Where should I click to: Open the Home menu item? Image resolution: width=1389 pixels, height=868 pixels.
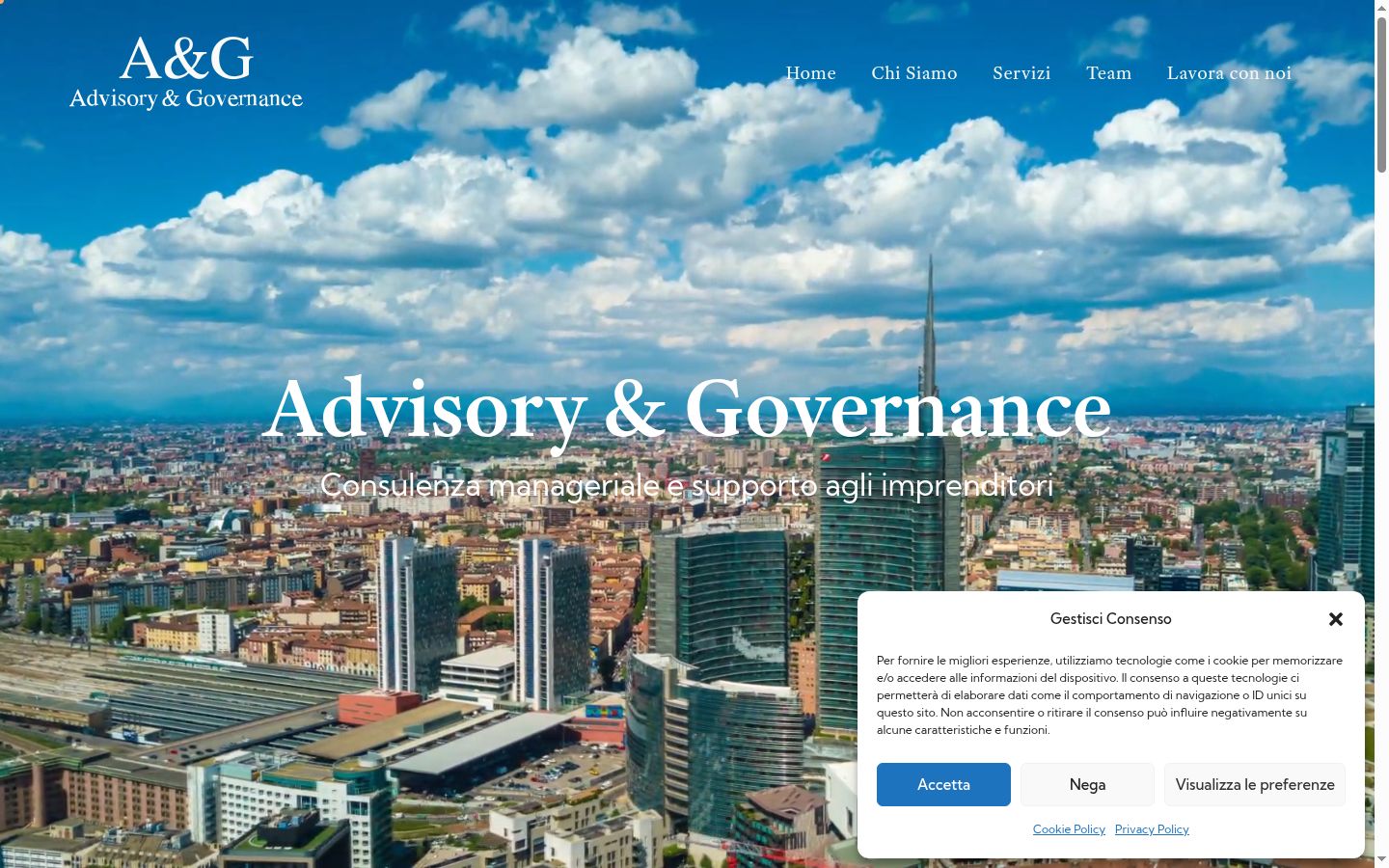(x=810, y=73)
